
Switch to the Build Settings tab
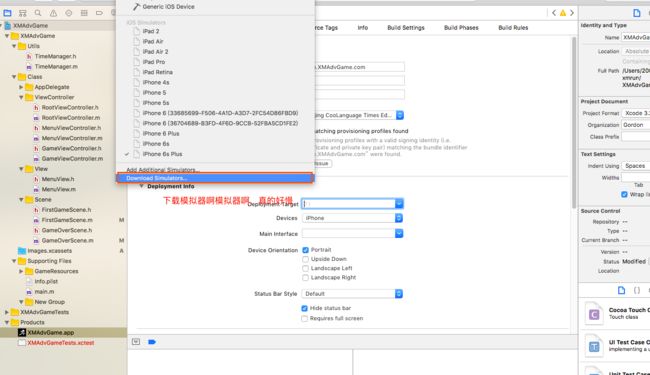(x=406, y=28)
